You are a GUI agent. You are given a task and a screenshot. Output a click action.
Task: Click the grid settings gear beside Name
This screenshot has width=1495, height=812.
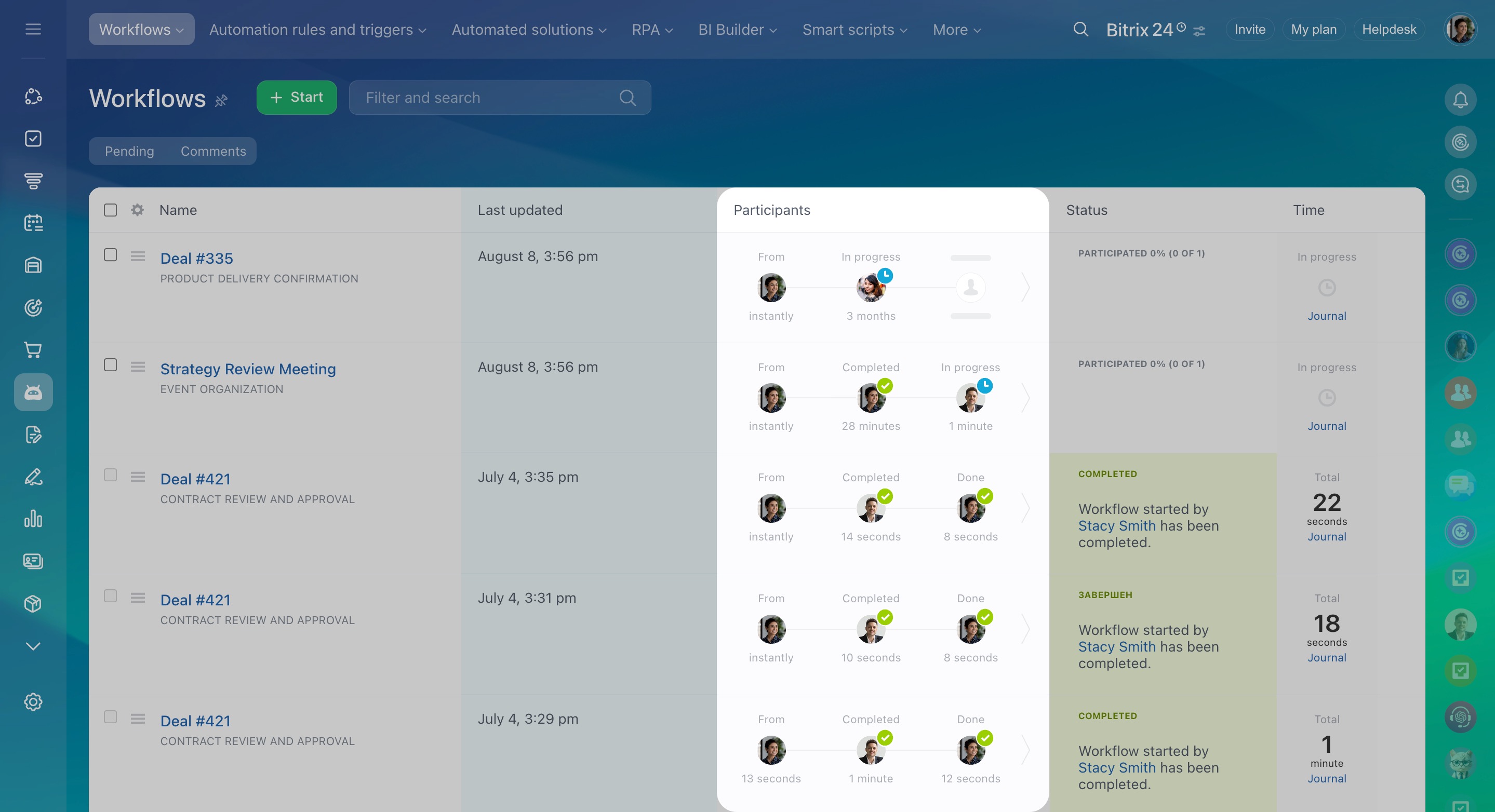click(137, 210)
